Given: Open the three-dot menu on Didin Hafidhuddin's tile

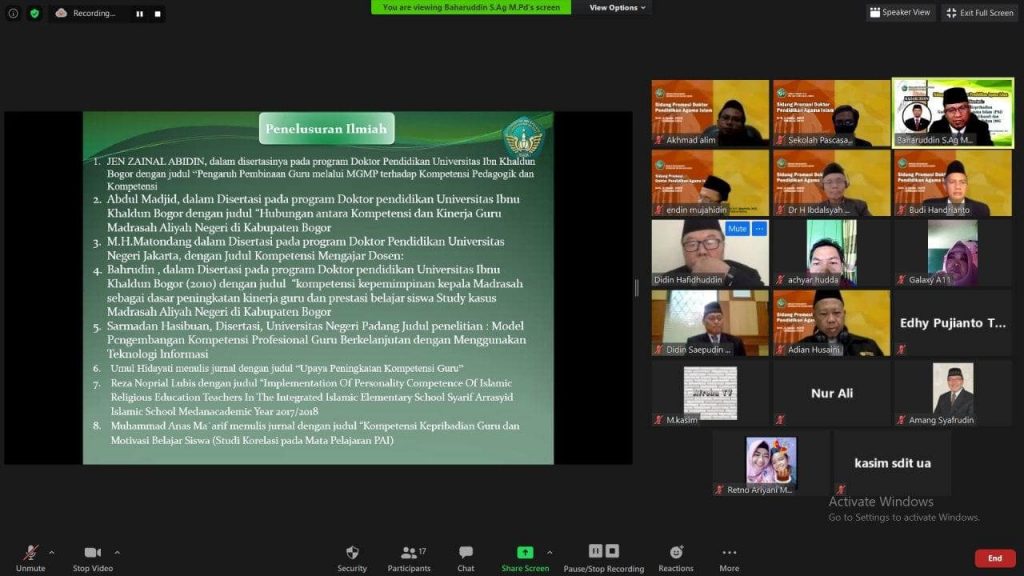Looking at the screenshot, I should point(759,229).
